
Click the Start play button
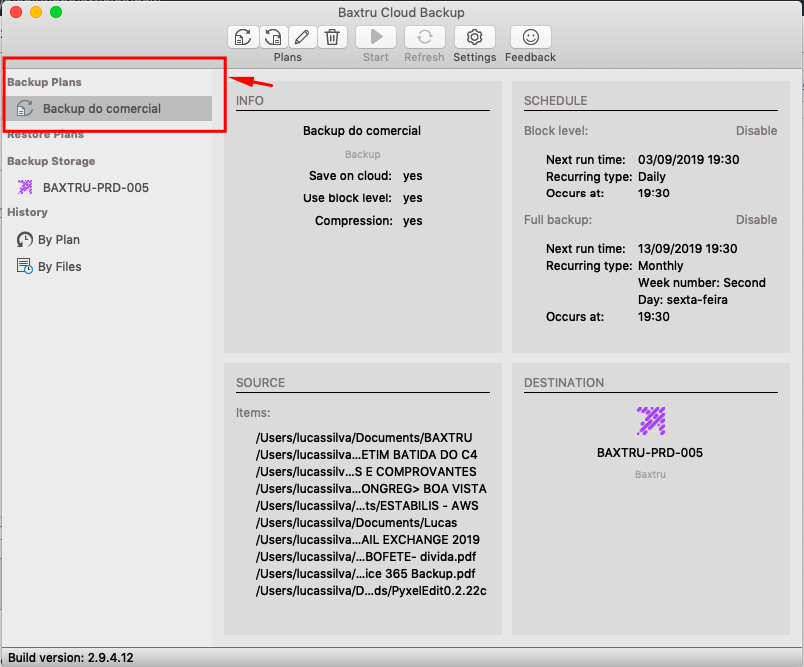376,37
